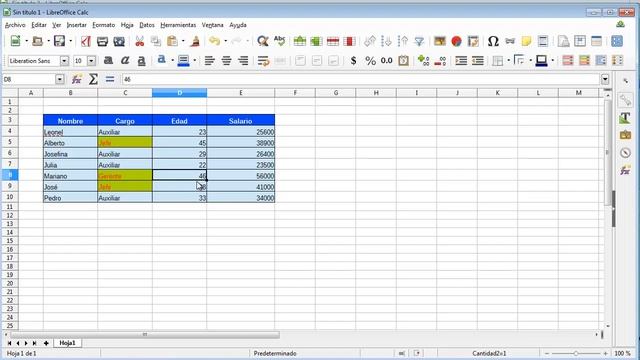Open Find and Replace icon

click(263, 41)
